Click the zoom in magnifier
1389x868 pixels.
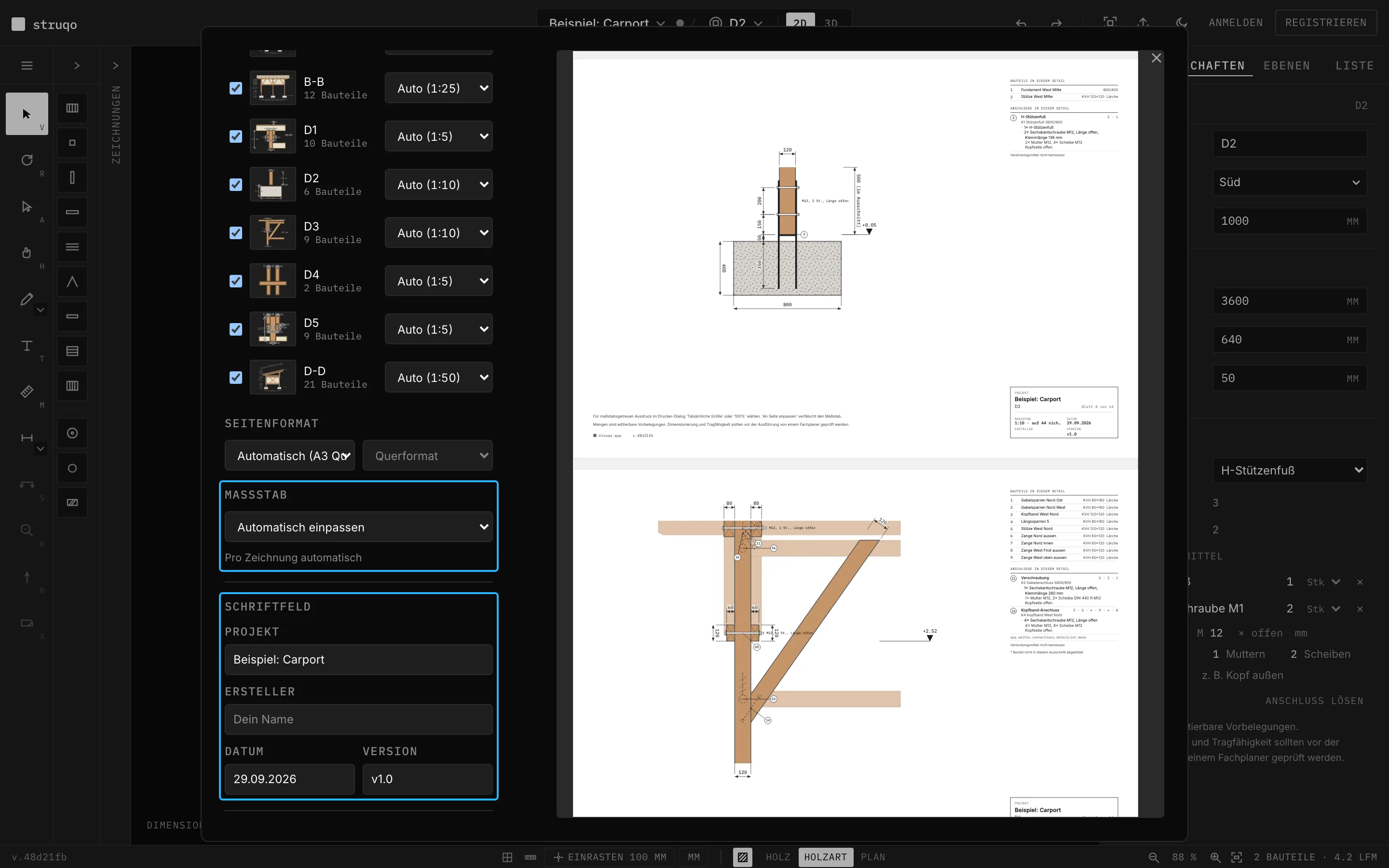click(1215, 857)
